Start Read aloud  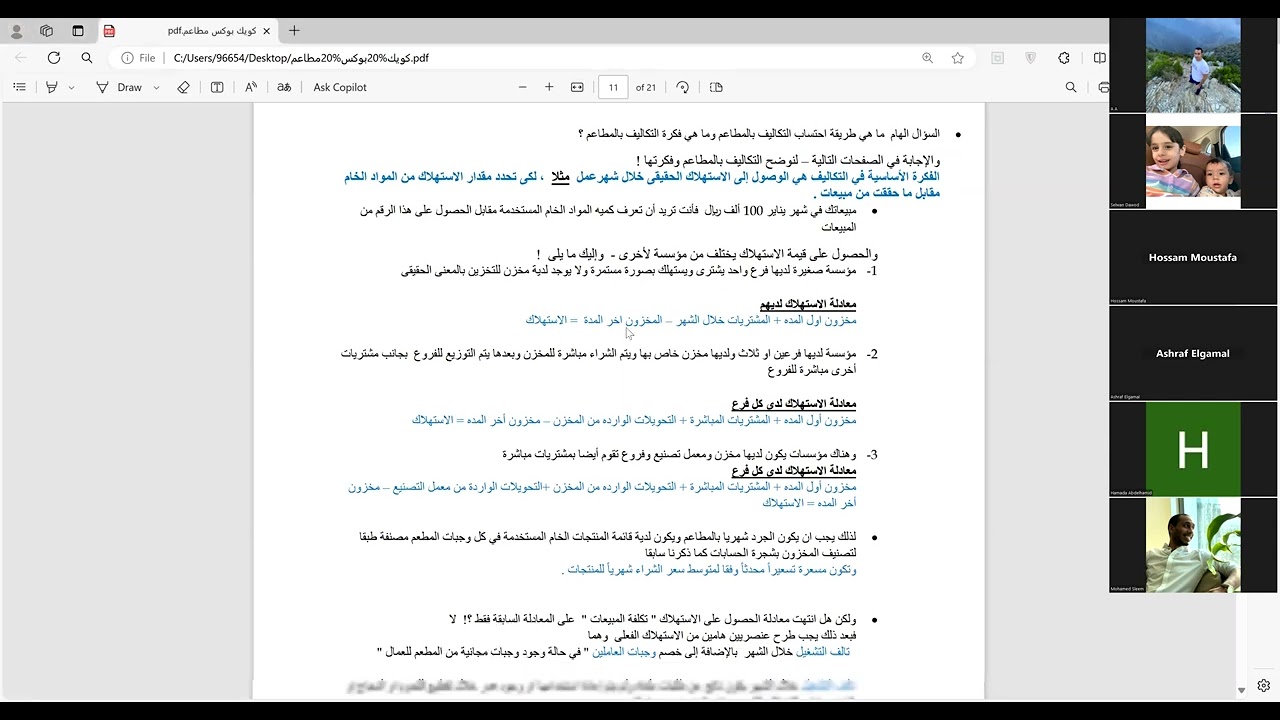point(251,87)
